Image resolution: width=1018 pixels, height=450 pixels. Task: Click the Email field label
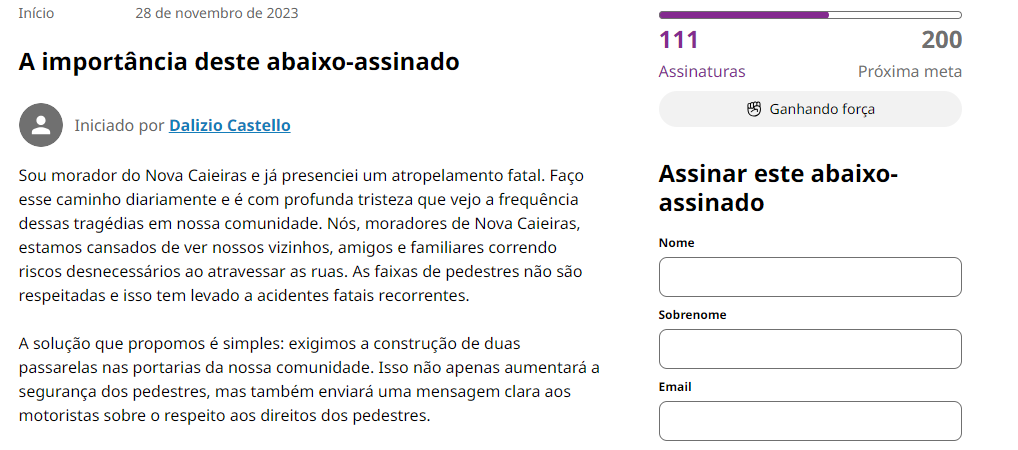(x=675, y=387)
